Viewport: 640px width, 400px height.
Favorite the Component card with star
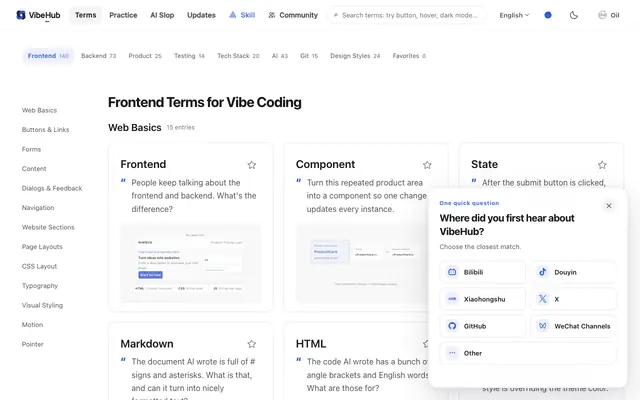tap(427, 165)
